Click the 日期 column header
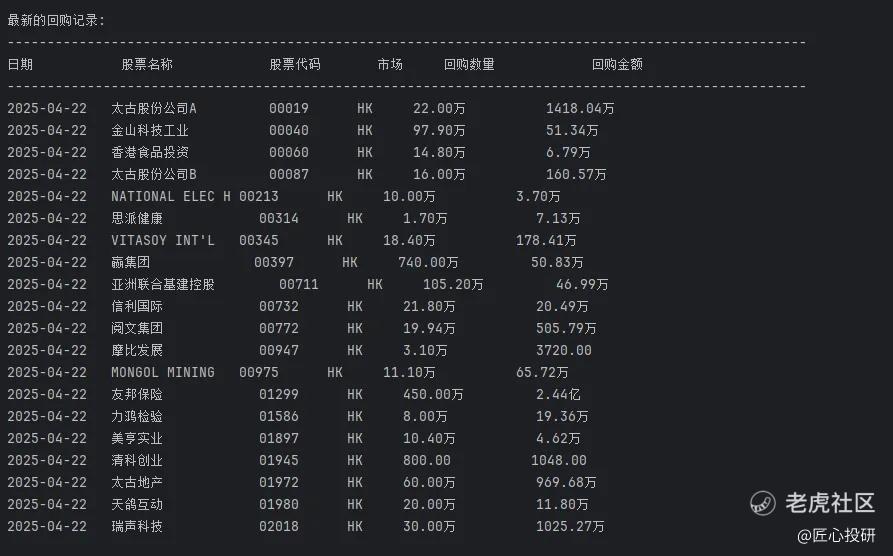This screenshot has height=556, width=893. click(x=21, y=64)
